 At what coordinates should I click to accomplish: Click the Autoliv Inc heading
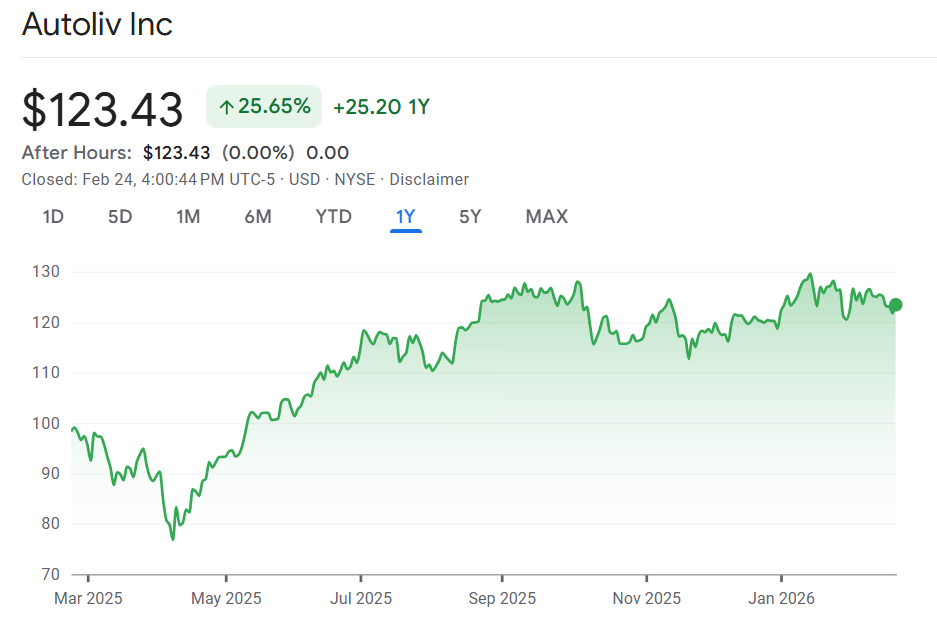(x=98, y=25)
